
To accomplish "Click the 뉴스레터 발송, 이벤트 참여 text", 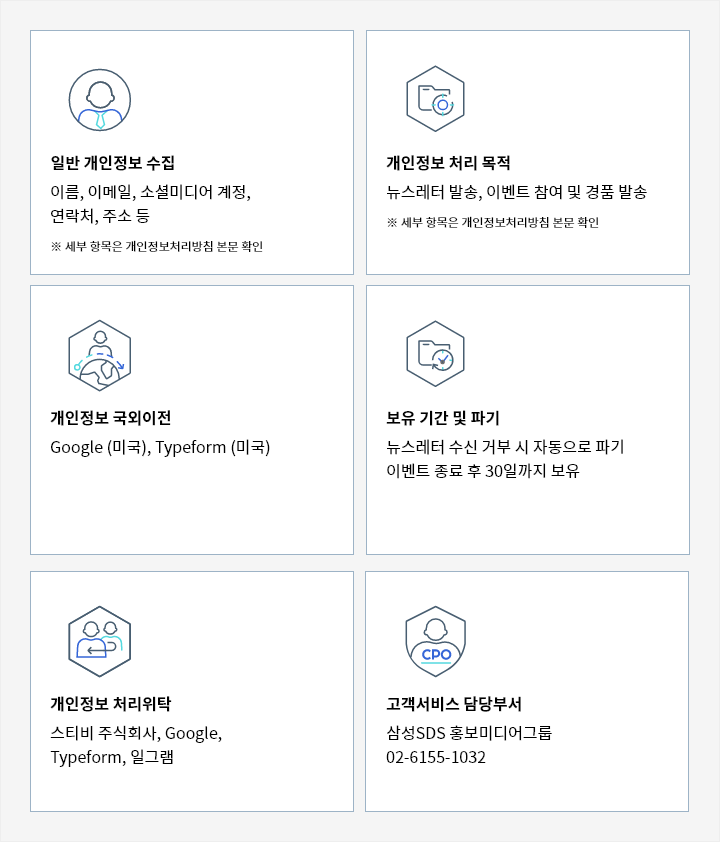I will [x=516, y=192].
